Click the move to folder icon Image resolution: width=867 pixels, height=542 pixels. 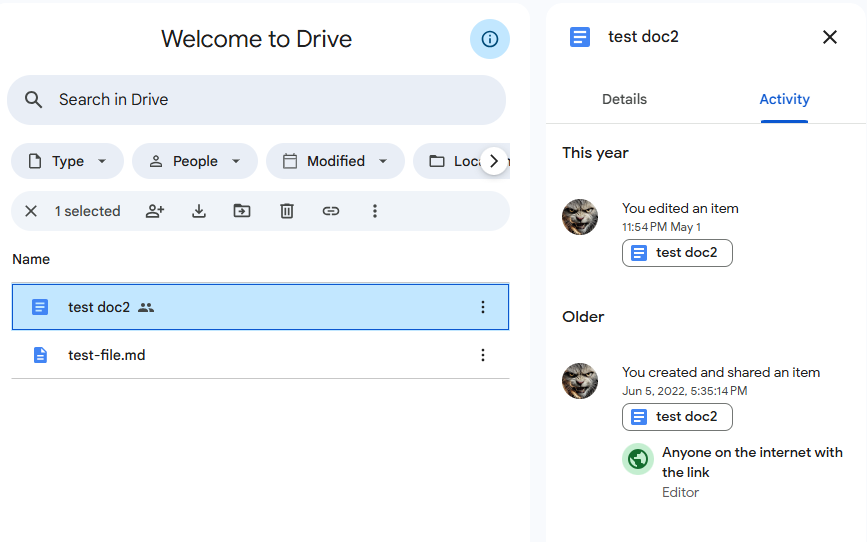[242, 211]
